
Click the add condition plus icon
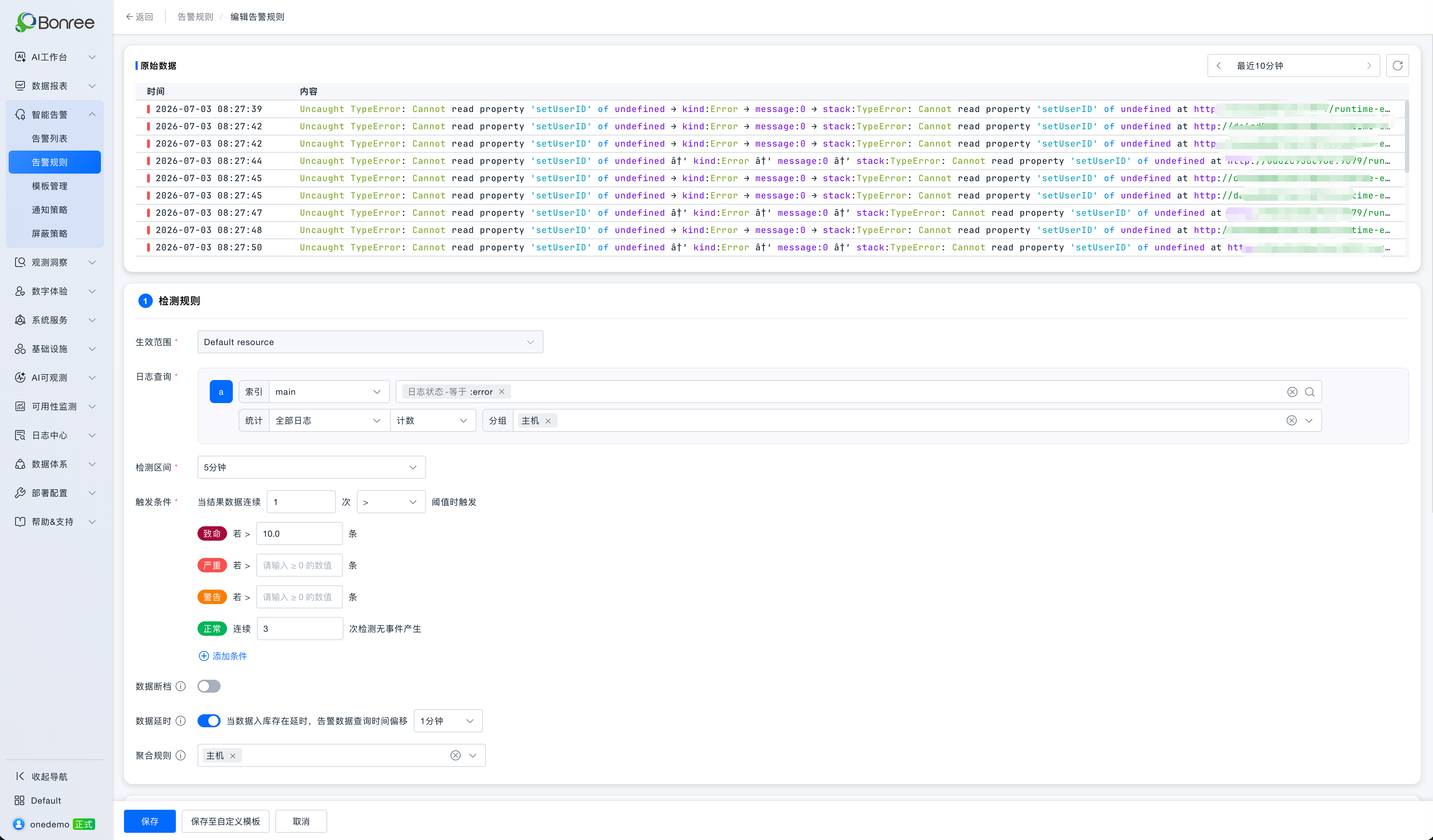204,656
